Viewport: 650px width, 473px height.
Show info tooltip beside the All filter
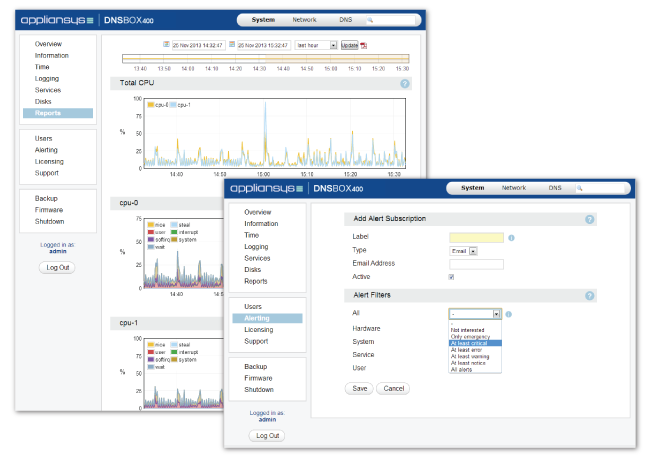pyautogui.click(x=509, y=314)
